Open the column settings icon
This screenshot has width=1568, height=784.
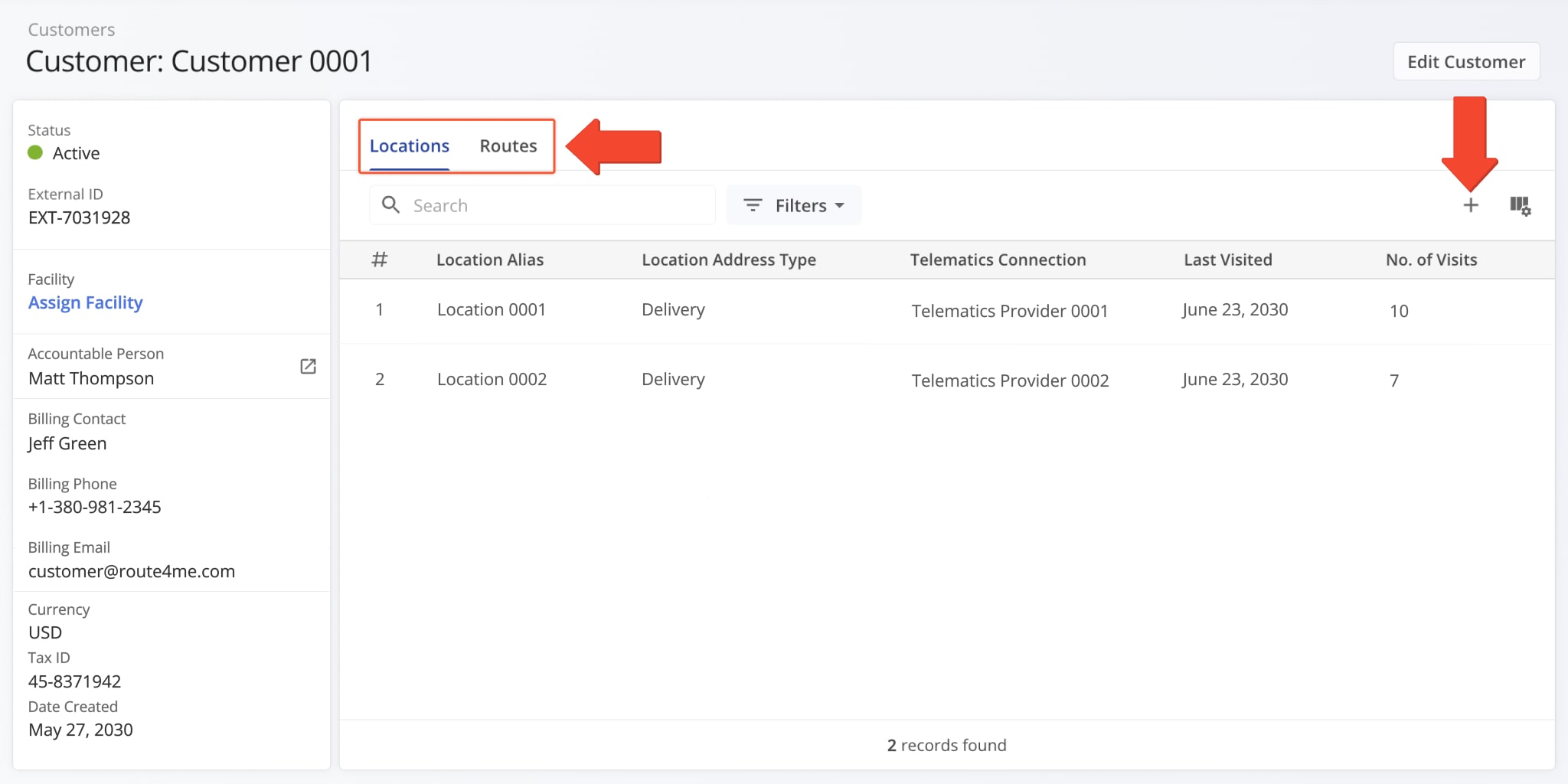1520,205
